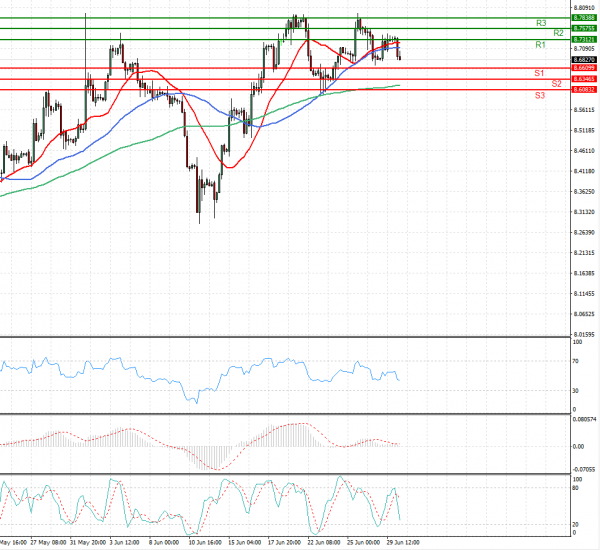Click the Stochastic 20 level label
Screen dimensions: 600x550
point(576,524)
